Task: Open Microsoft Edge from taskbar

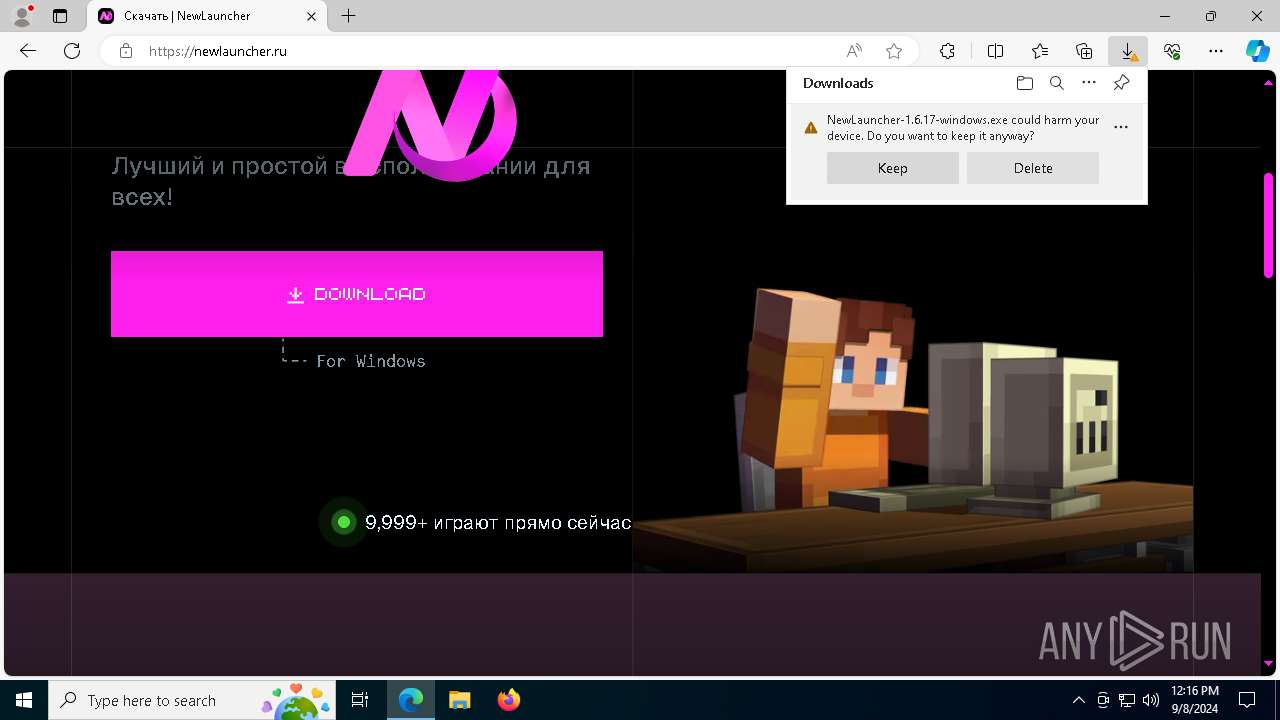Action: [411, 700]
